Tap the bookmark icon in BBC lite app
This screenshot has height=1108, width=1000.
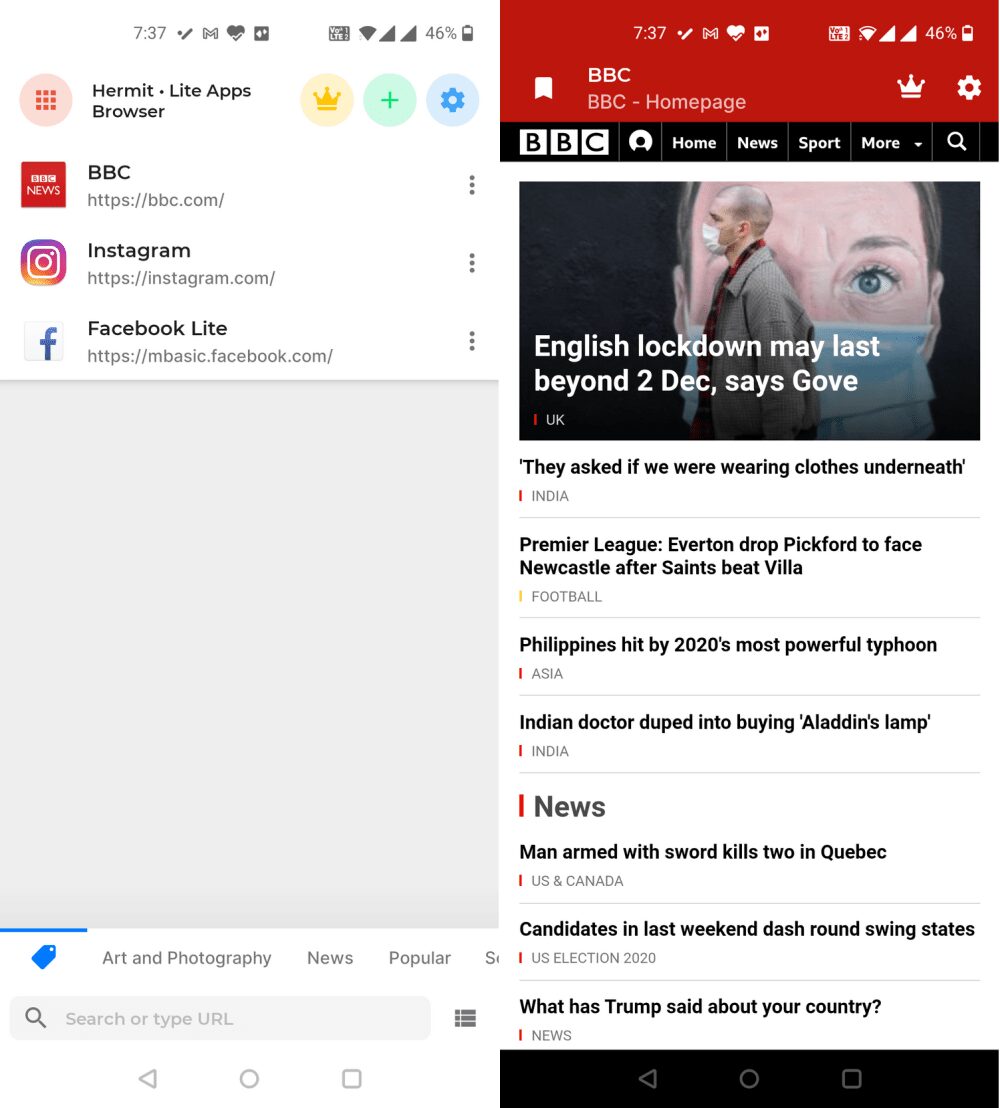click(x=543, y=88)
